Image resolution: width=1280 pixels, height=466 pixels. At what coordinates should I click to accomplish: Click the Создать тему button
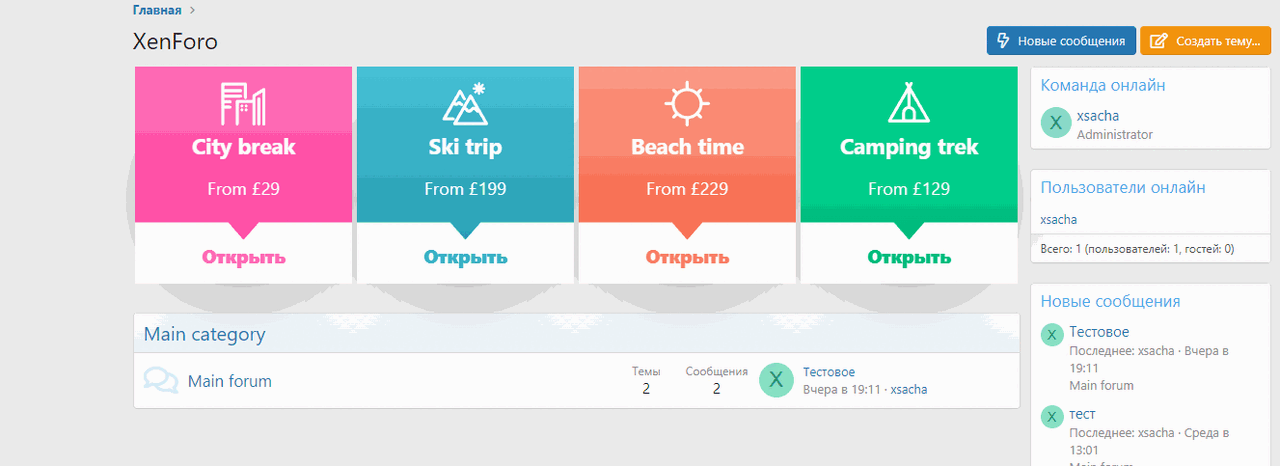tap(1205, 41)
